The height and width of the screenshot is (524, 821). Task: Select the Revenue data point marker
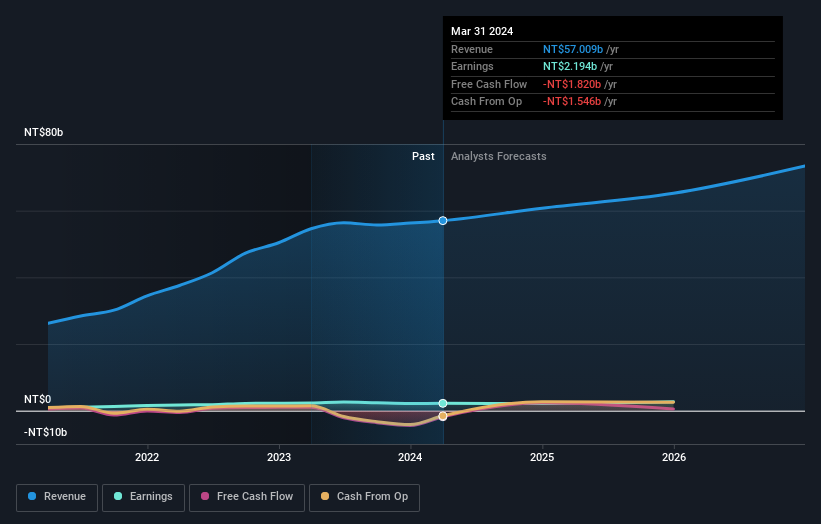pyautogui.click(x=443, y=221)
